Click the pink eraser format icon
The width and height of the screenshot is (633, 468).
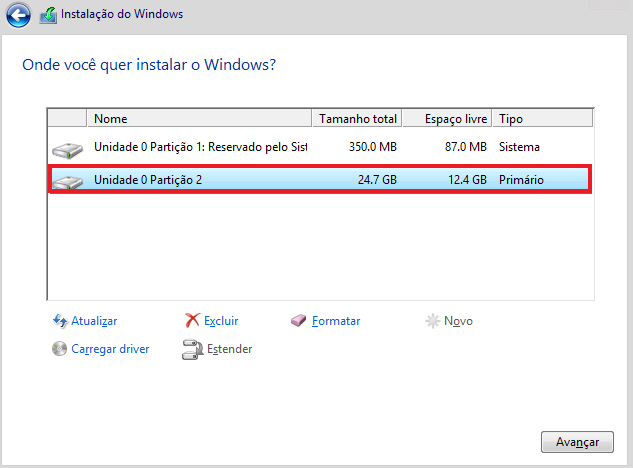(298, 321)
